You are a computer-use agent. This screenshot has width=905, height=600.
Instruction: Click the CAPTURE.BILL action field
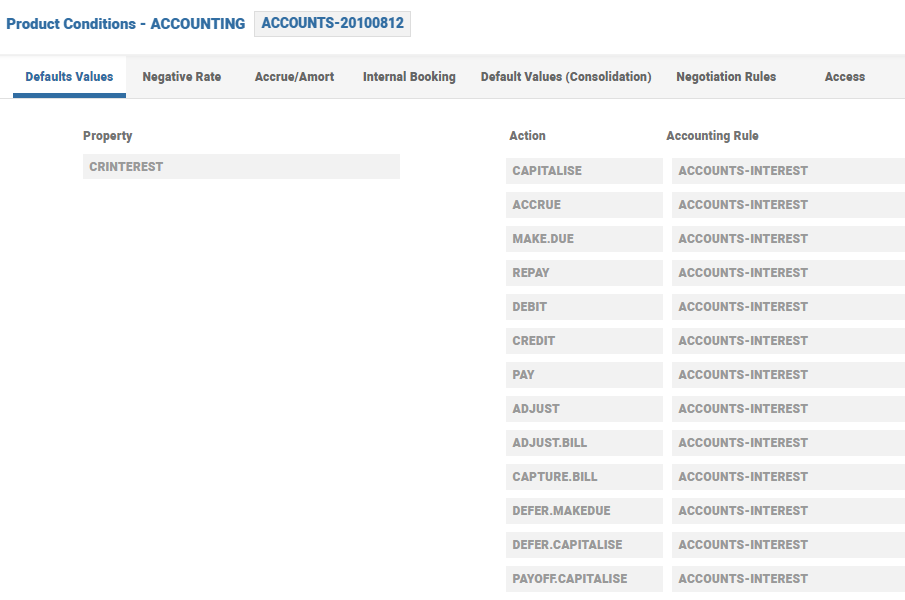[x=584, y=477]
